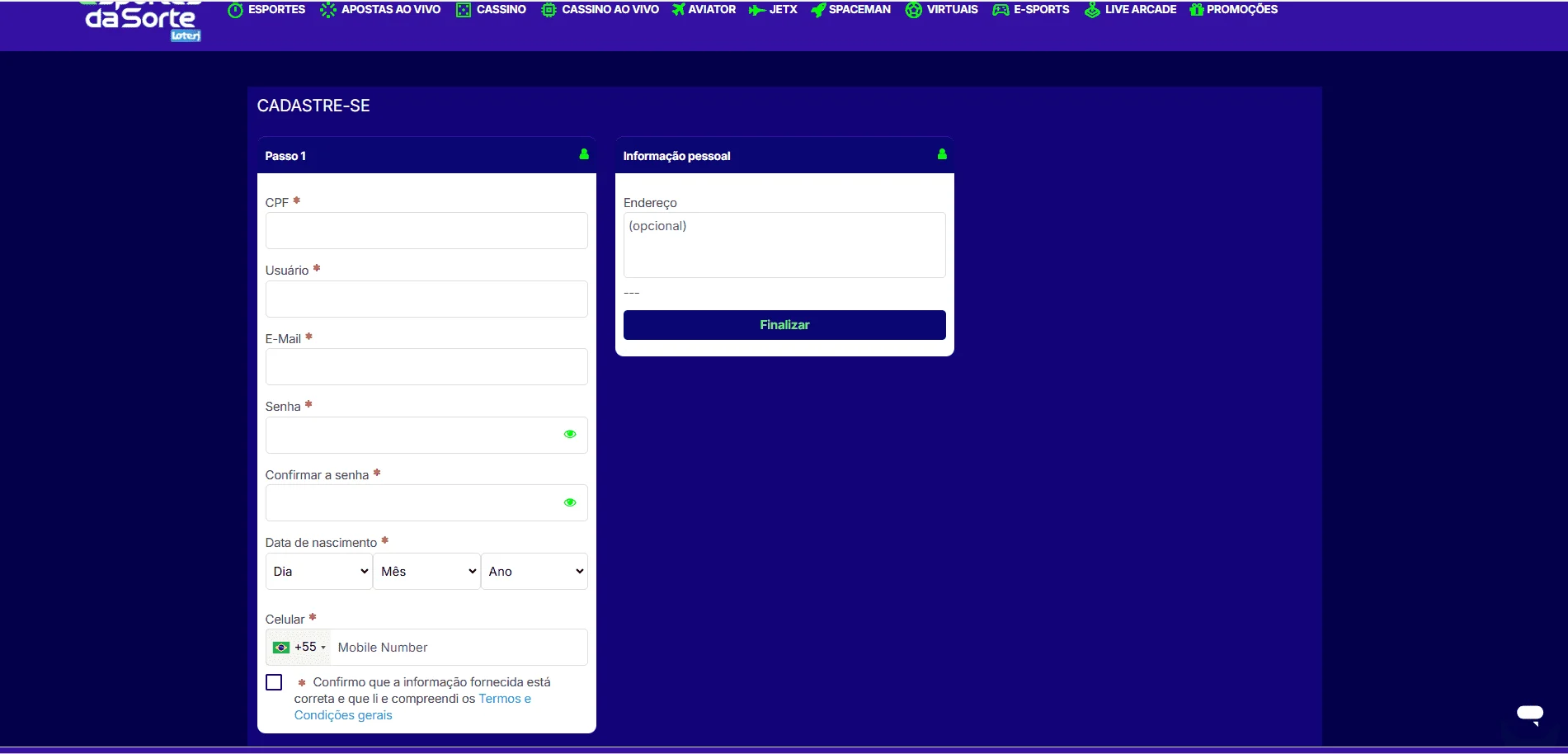The height and width of the screenshot is (754, 1568).
Task: Open the live chat bubble widget
Action: tap(1530, 714)
